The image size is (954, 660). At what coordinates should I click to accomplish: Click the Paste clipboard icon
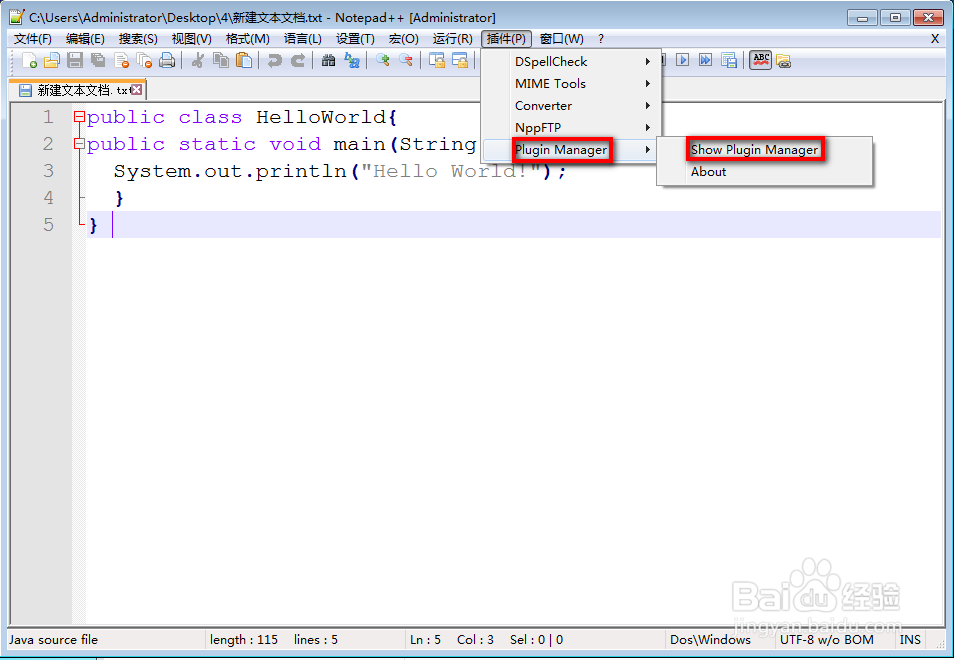pyautogui.click(x=244, y=60)
